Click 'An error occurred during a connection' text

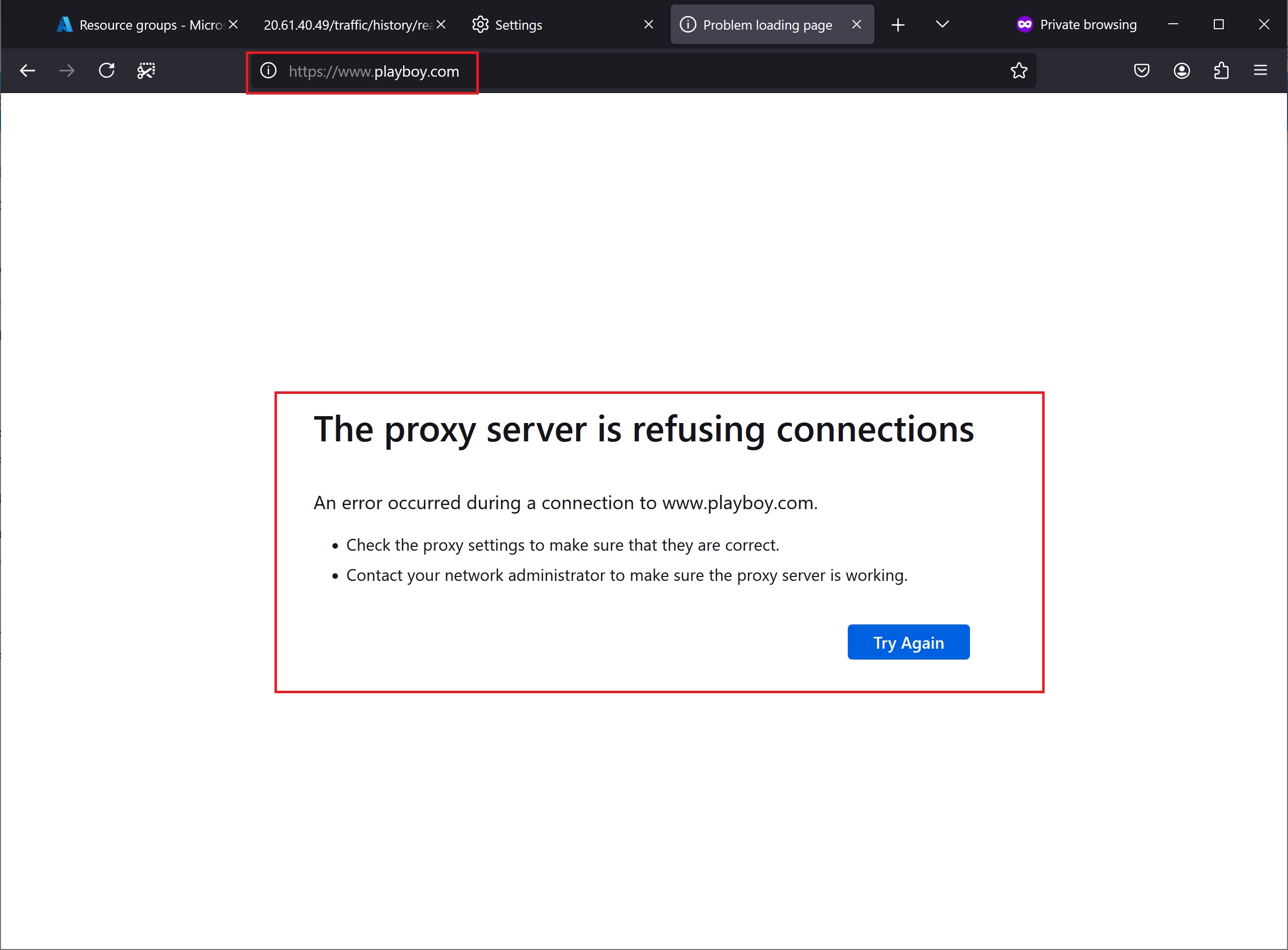click(x=565, y=503)
